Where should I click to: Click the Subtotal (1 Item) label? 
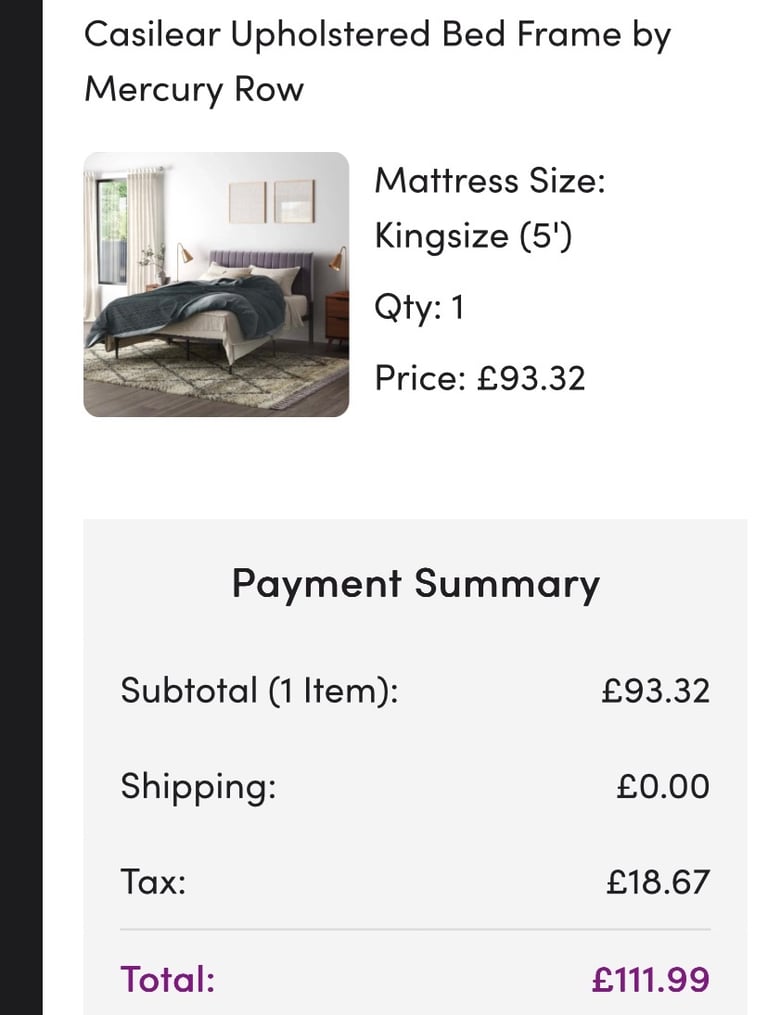[x=260, y=690]
